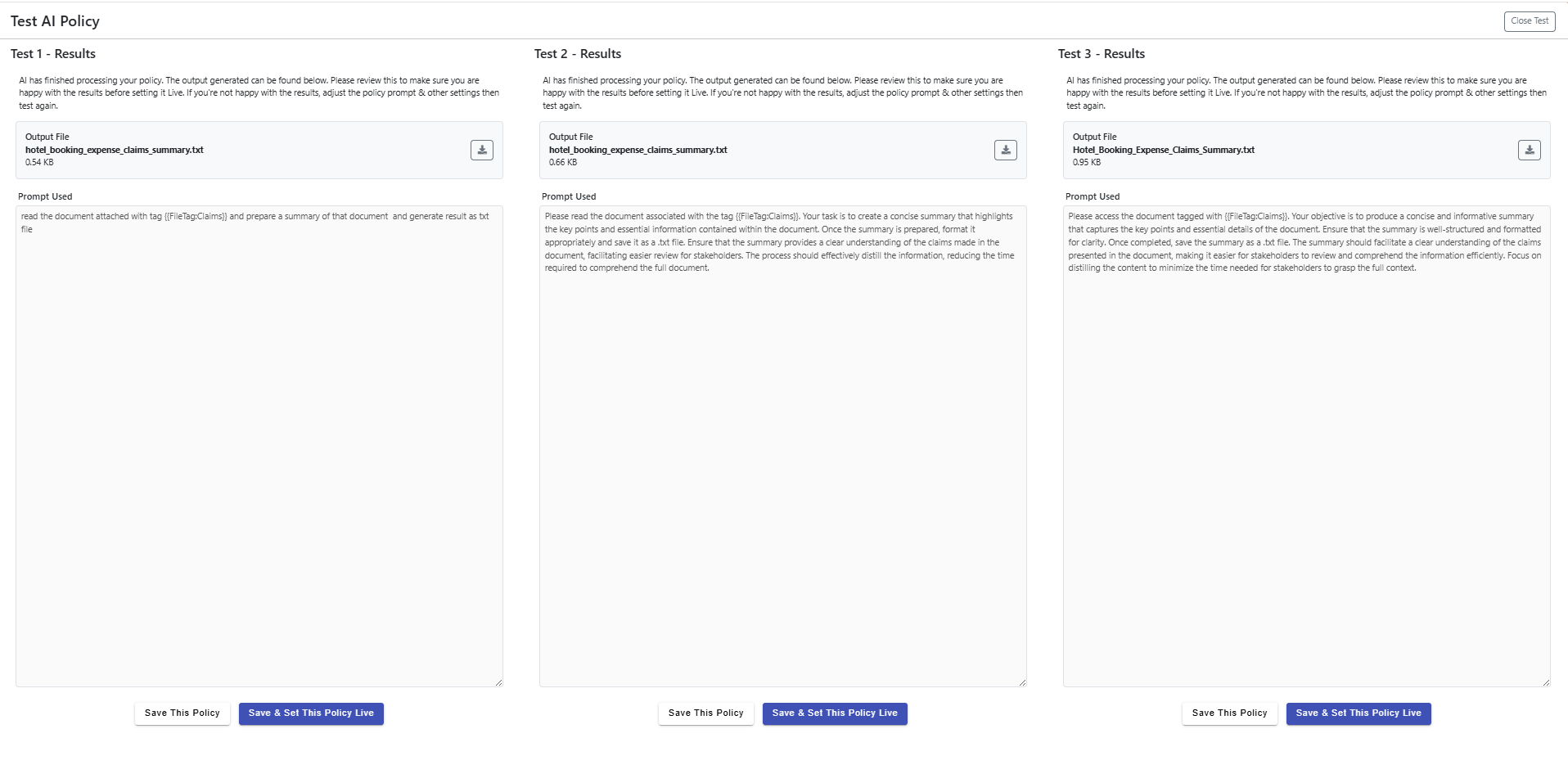1568x774 pixels.
Task: Click the Test AI Policy title
Action: [x=55, y=21]
